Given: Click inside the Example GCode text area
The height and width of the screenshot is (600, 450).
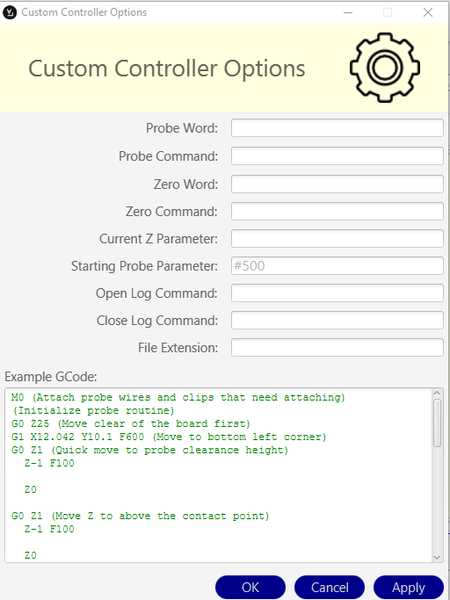Looking at the screenshot, I should coord(218,475).
